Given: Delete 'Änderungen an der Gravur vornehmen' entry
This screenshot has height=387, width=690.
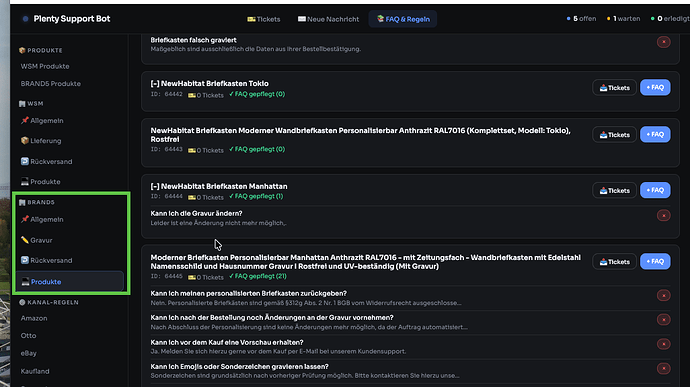Looking at the screenshot, I should [664, 320].
